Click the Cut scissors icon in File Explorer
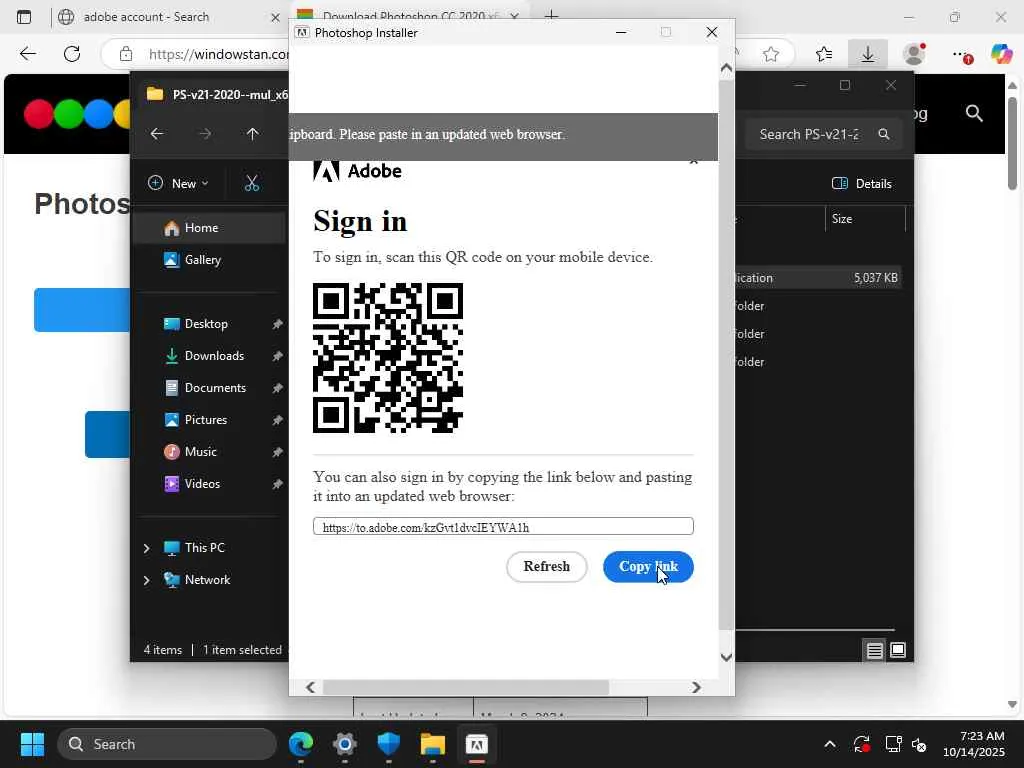 coord(251,184)
